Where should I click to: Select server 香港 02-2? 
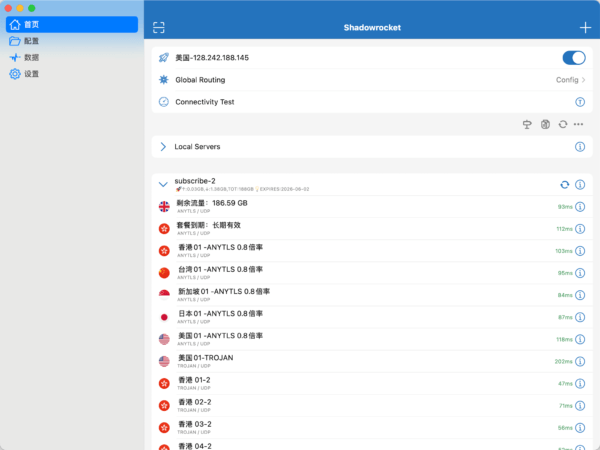(372, 406)
